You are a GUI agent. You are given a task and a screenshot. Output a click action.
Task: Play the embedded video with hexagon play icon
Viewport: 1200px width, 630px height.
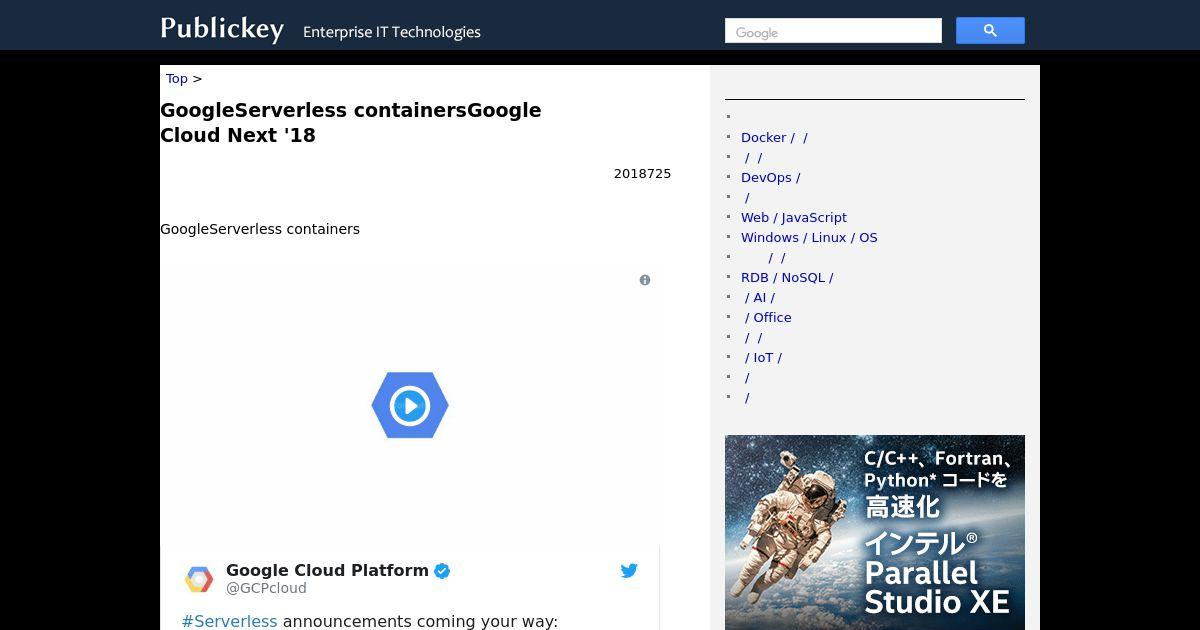[410, 405]
